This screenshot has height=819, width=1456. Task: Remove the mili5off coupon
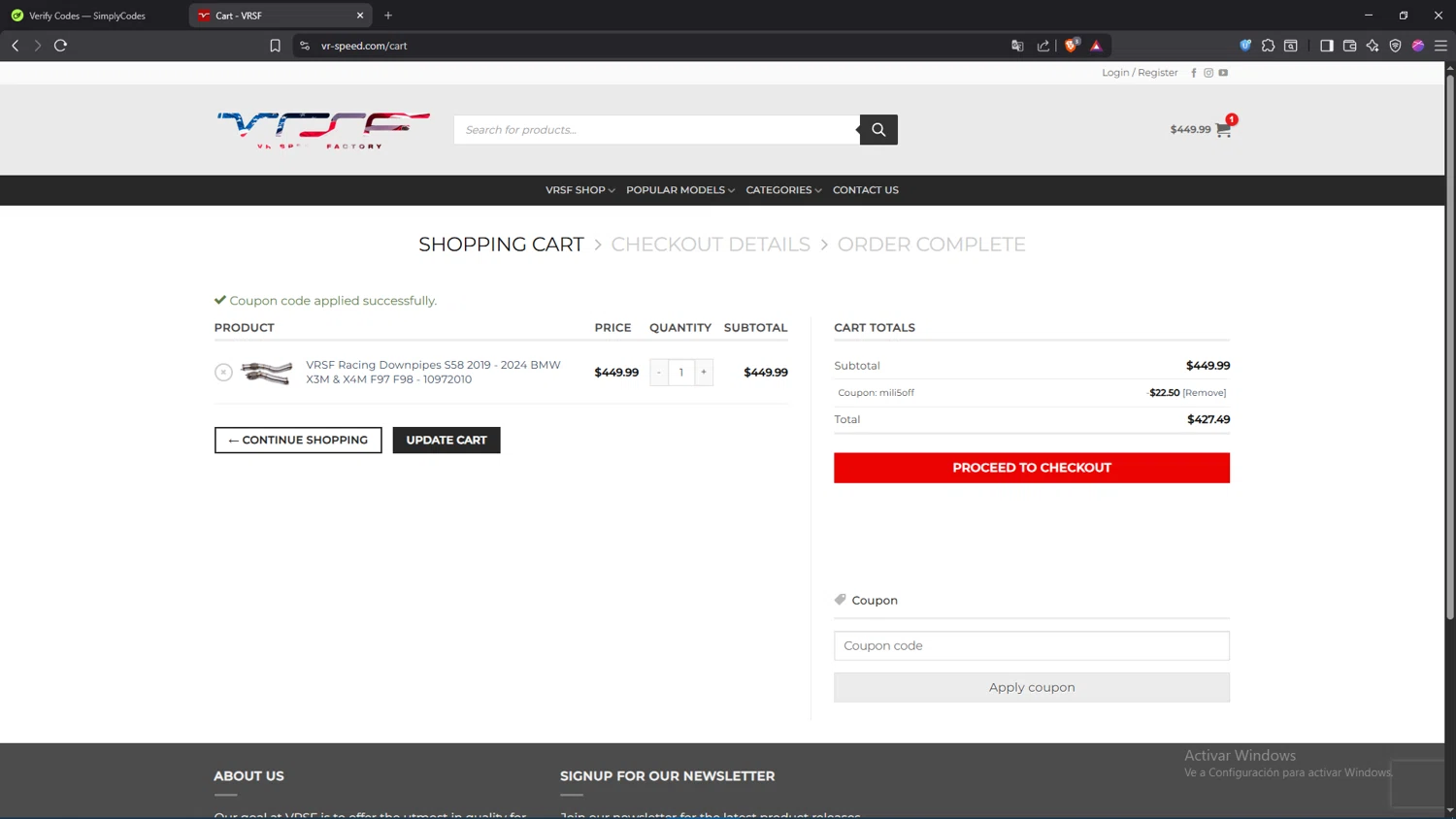[x=1205, y=393]
